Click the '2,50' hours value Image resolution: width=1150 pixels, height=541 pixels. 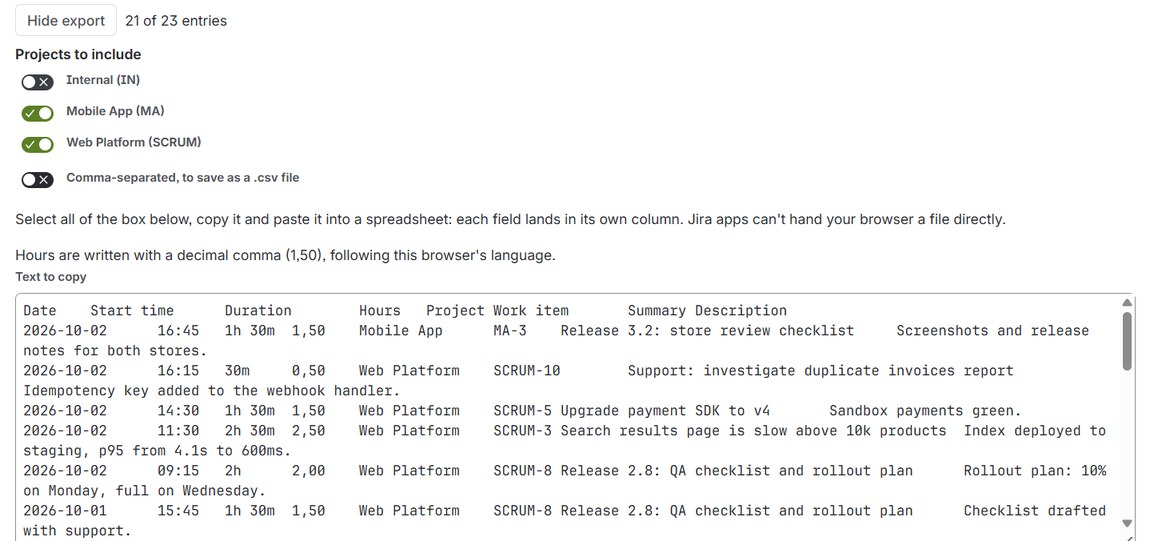tap(309, 430)
